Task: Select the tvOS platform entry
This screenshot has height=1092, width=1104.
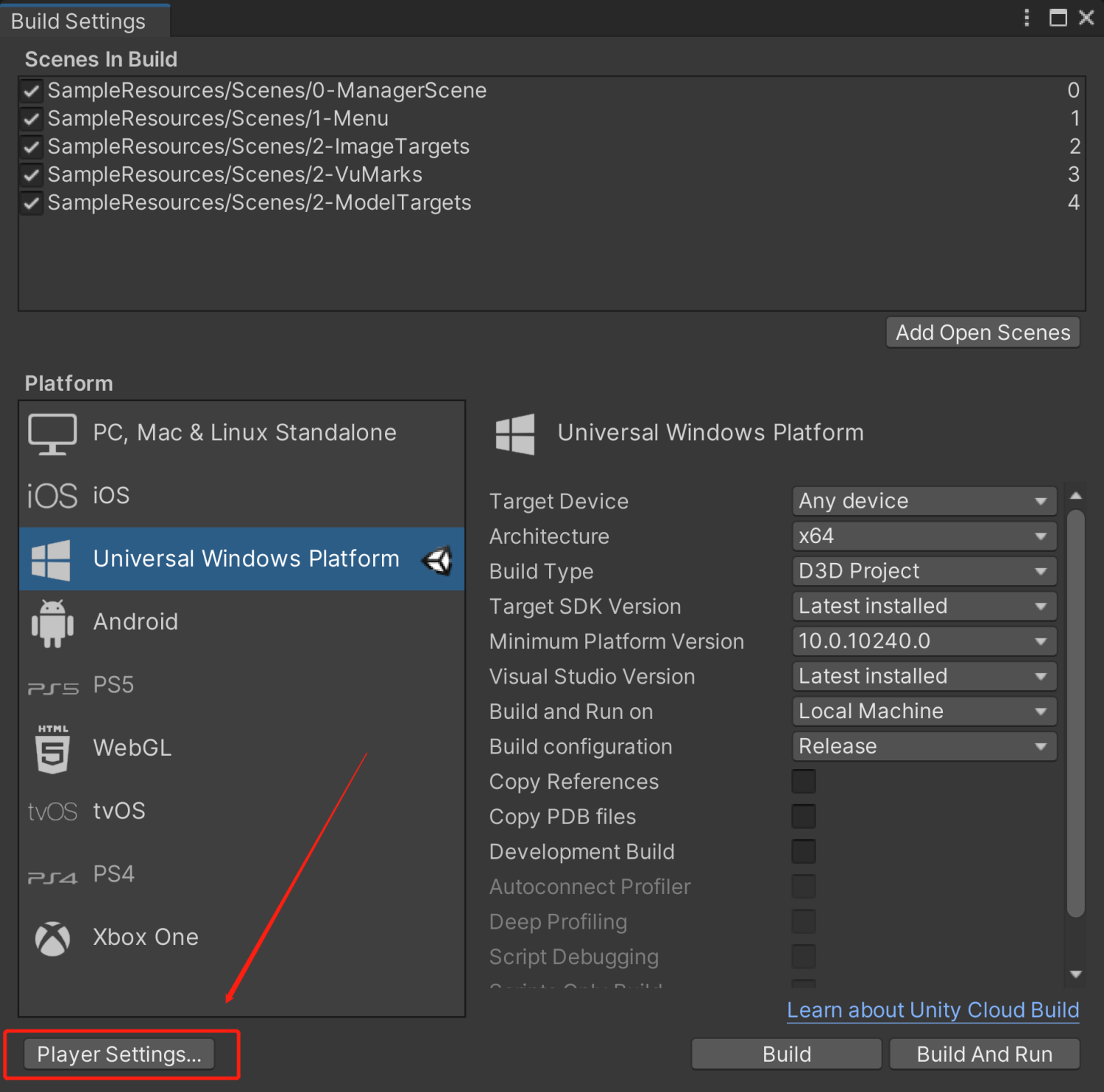Action: click(x=242, y=811)
